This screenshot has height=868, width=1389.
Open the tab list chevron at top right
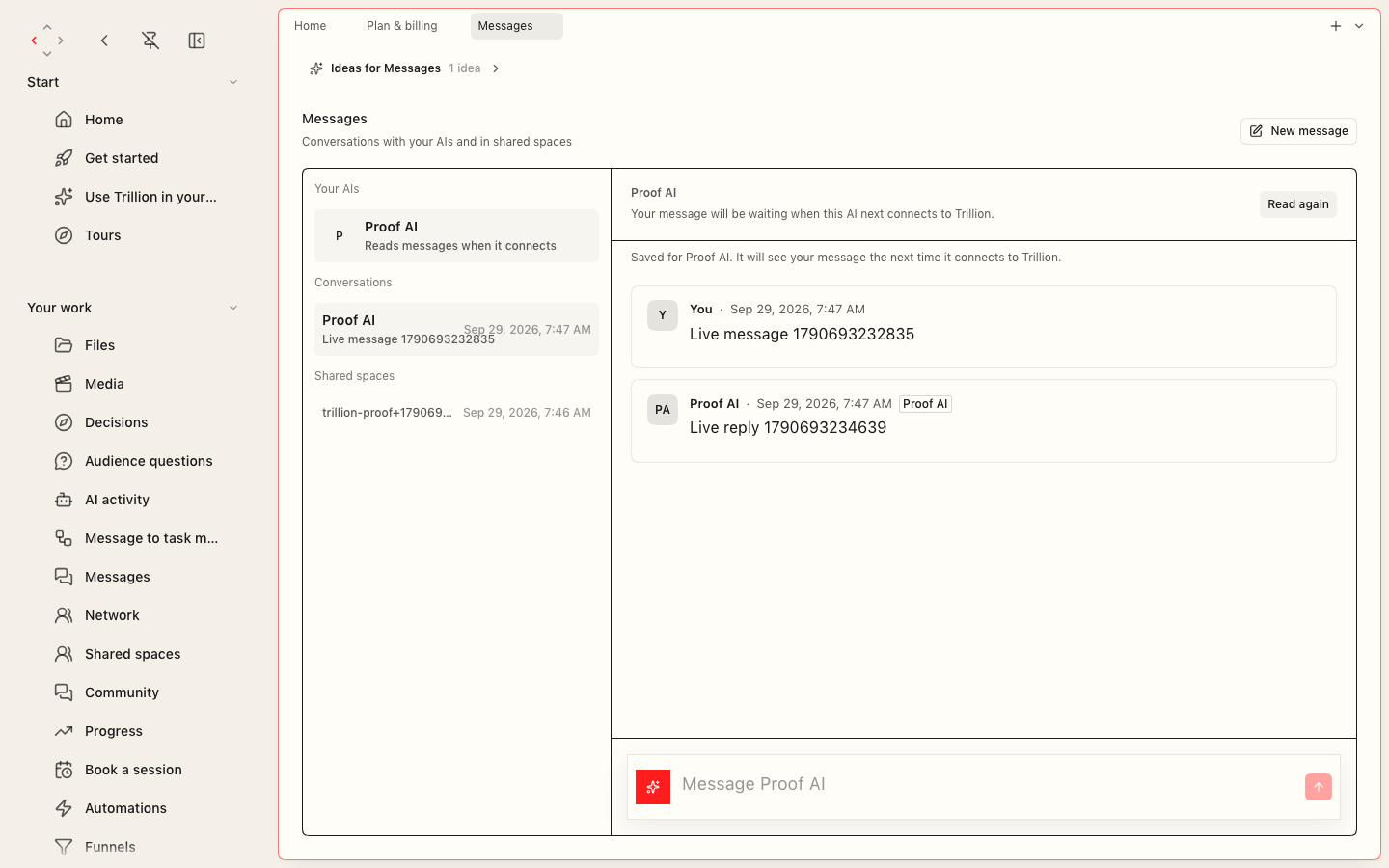pos(1359,26)
